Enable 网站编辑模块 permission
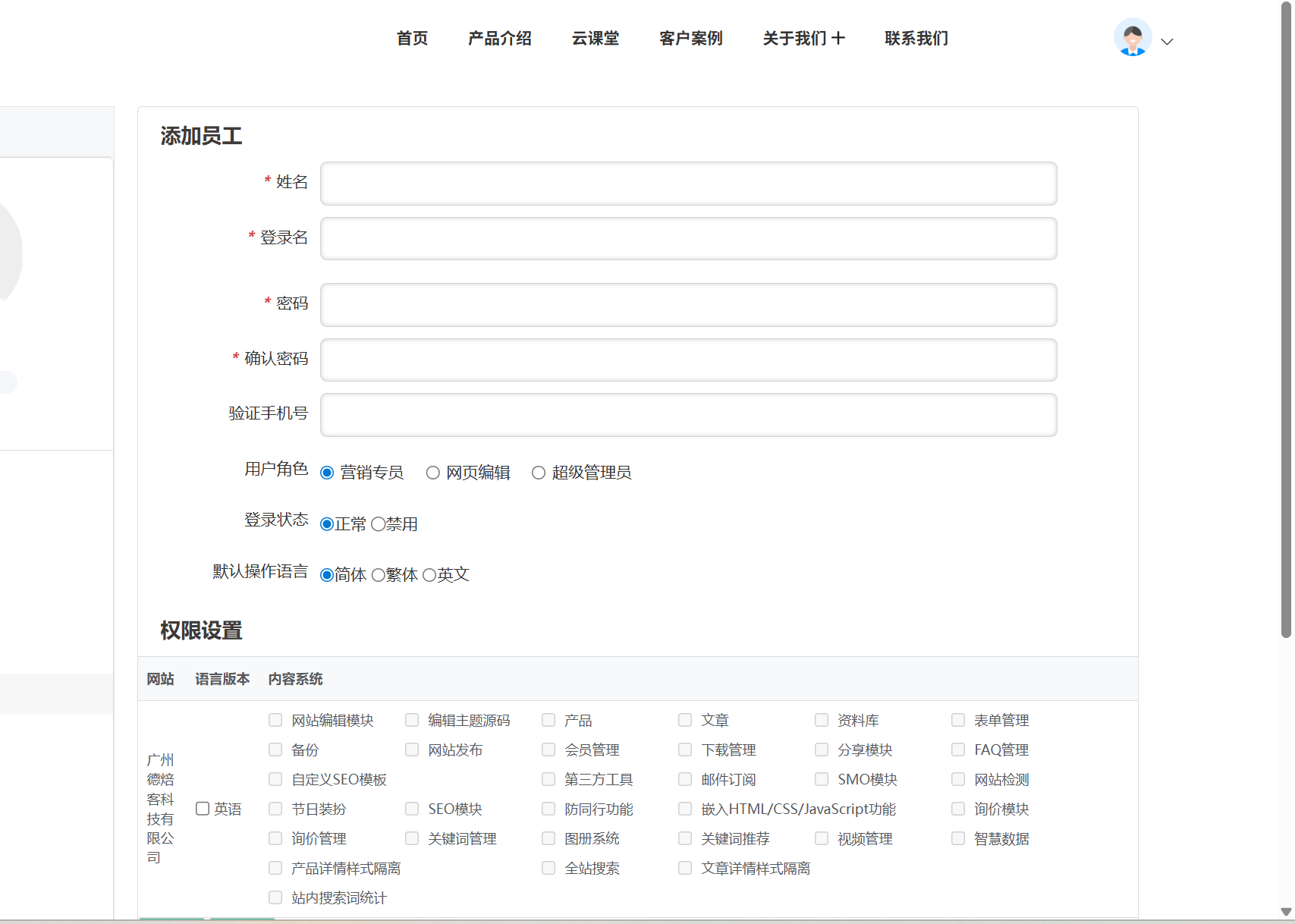This screenshot has width=1295, height=924. [275, 720]
